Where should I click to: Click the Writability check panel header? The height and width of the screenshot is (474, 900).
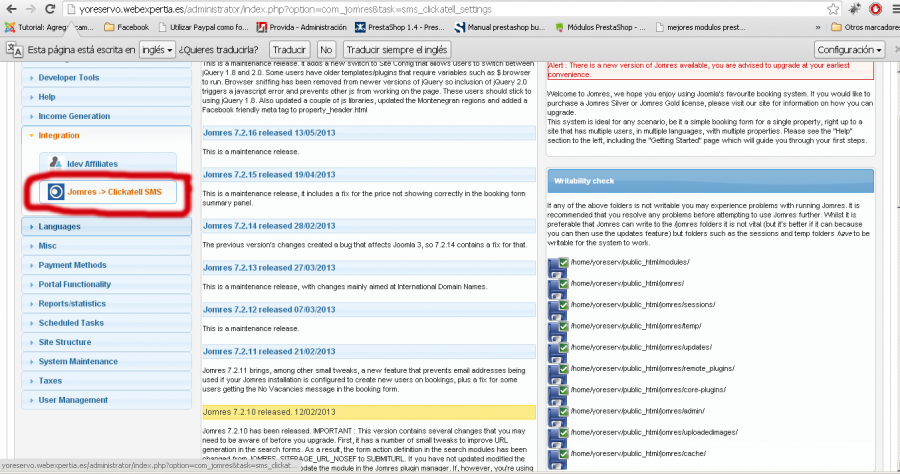point(711,181)
